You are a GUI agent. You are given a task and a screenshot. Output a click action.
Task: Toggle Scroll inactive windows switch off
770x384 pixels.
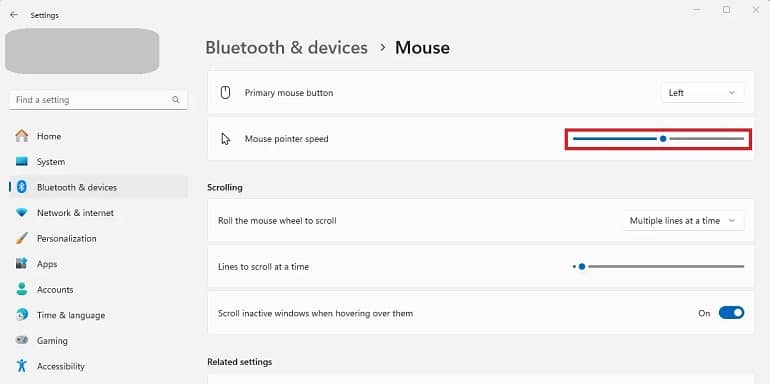point(731,313)
